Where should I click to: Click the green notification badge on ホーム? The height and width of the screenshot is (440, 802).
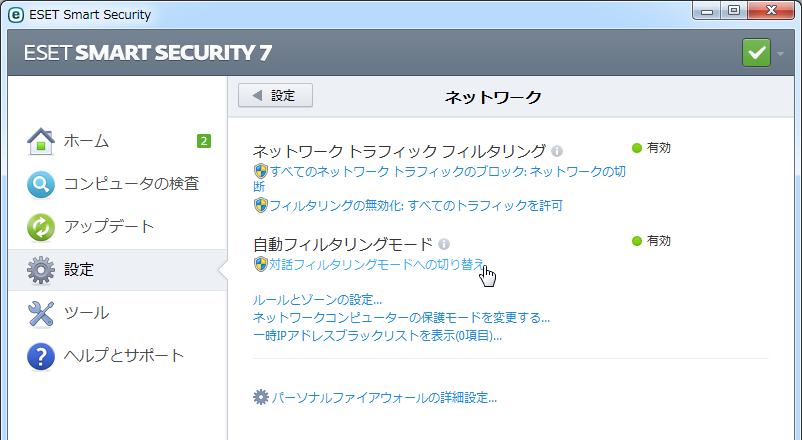pyautogui.click(x=203, y=141)
